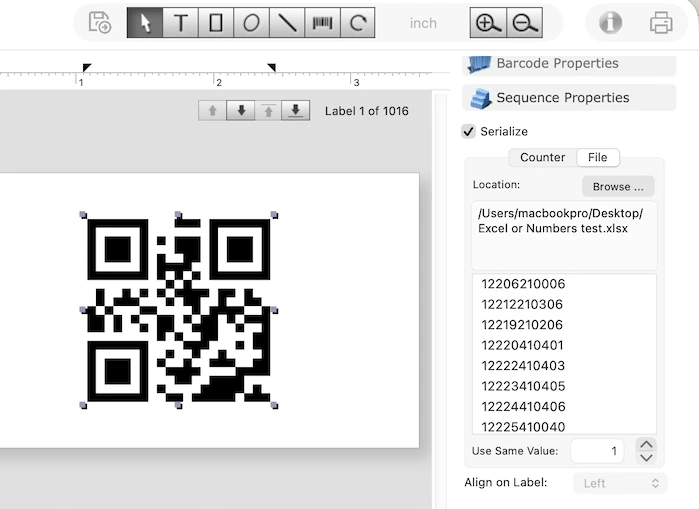Open the info inspector icon
The height and width of the screenshot is (509, 699).
point(610,22)
